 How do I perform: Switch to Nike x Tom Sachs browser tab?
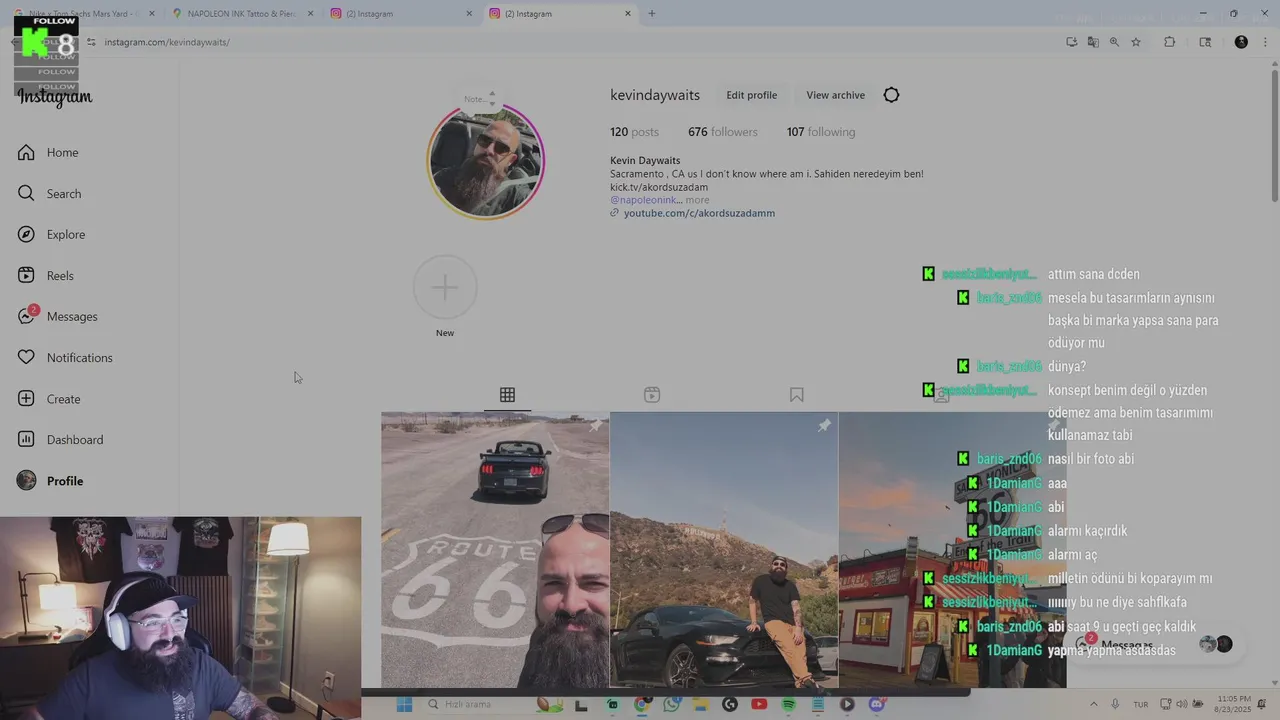[x=84, y=14]
